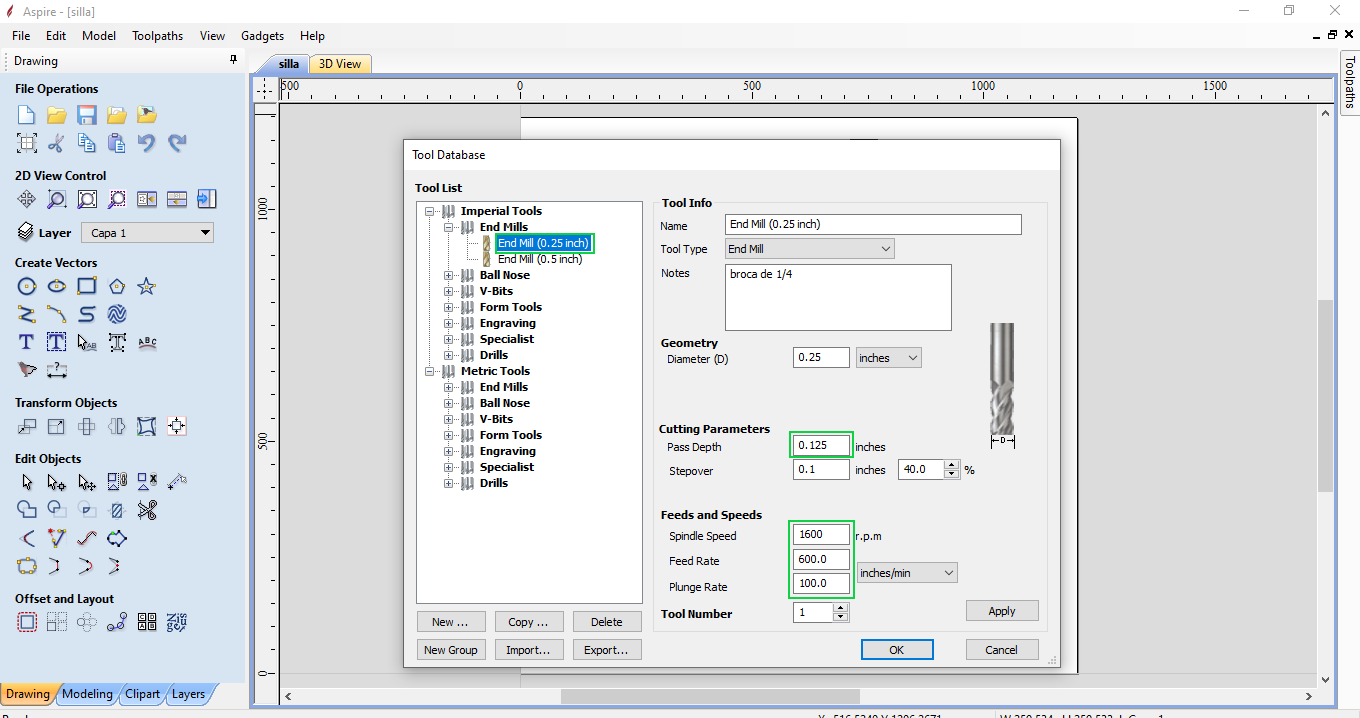Expand End Mills under Metric Tools

coord(450,387)
